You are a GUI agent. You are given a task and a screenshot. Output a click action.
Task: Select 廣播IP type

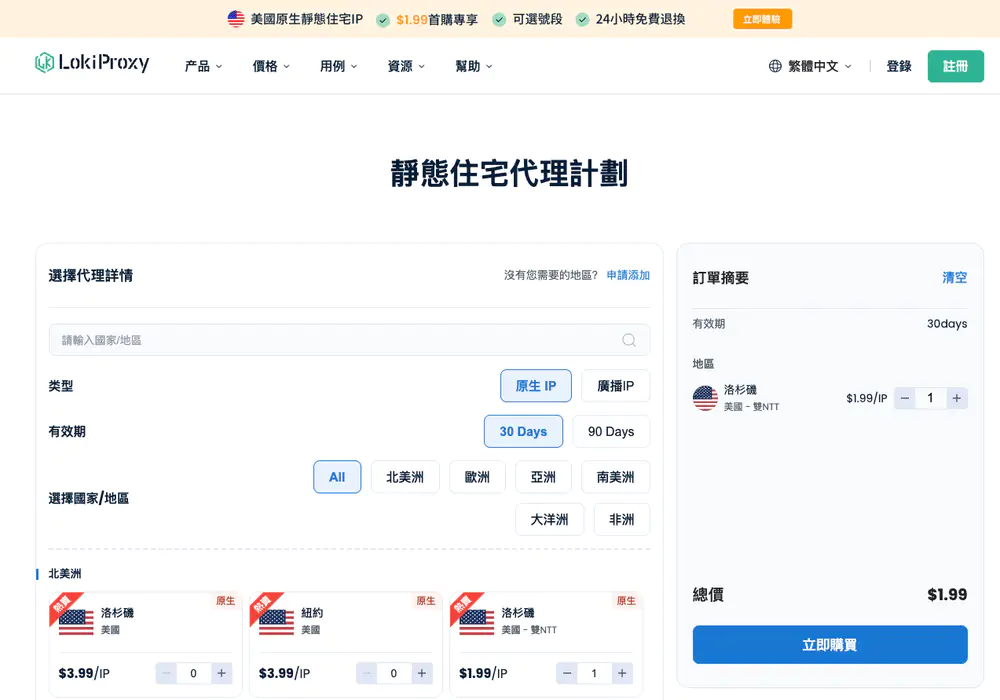(615, 386)
